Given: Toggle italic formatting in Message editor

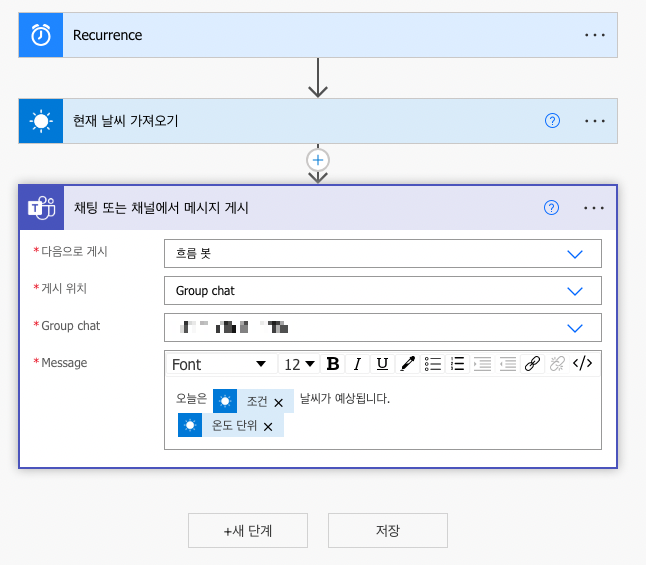Looking at the screenshot, I should (357, 364).
